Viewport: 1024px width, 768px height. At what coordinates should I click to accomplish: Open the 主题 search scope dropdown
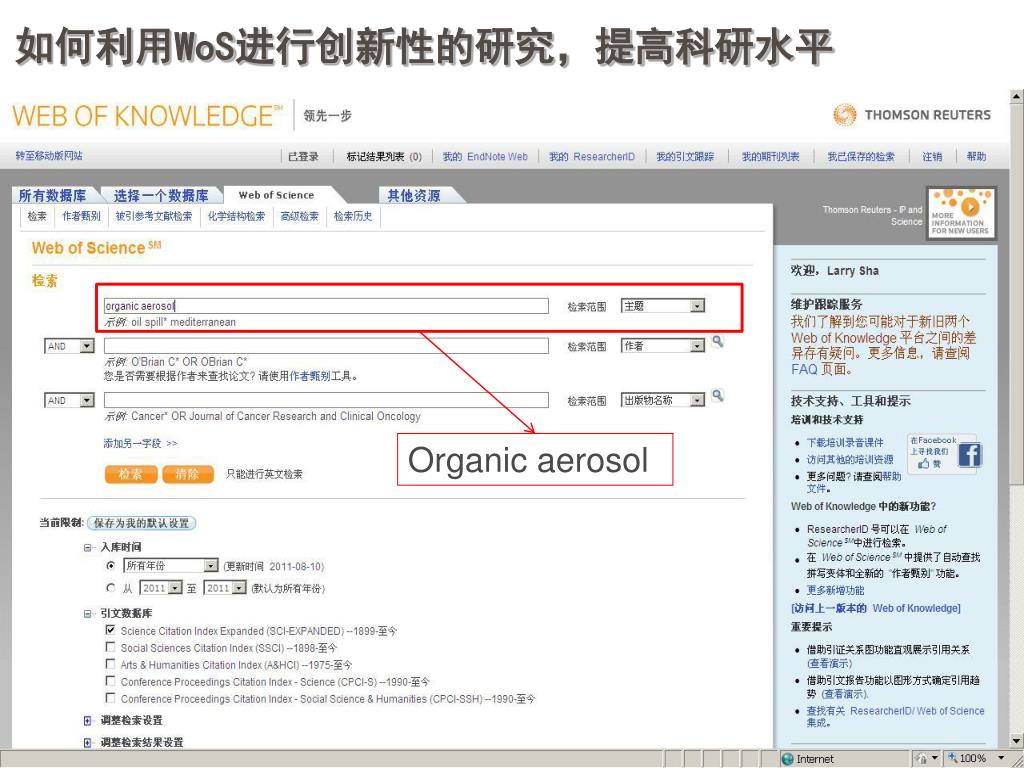(x=663, y=306)
